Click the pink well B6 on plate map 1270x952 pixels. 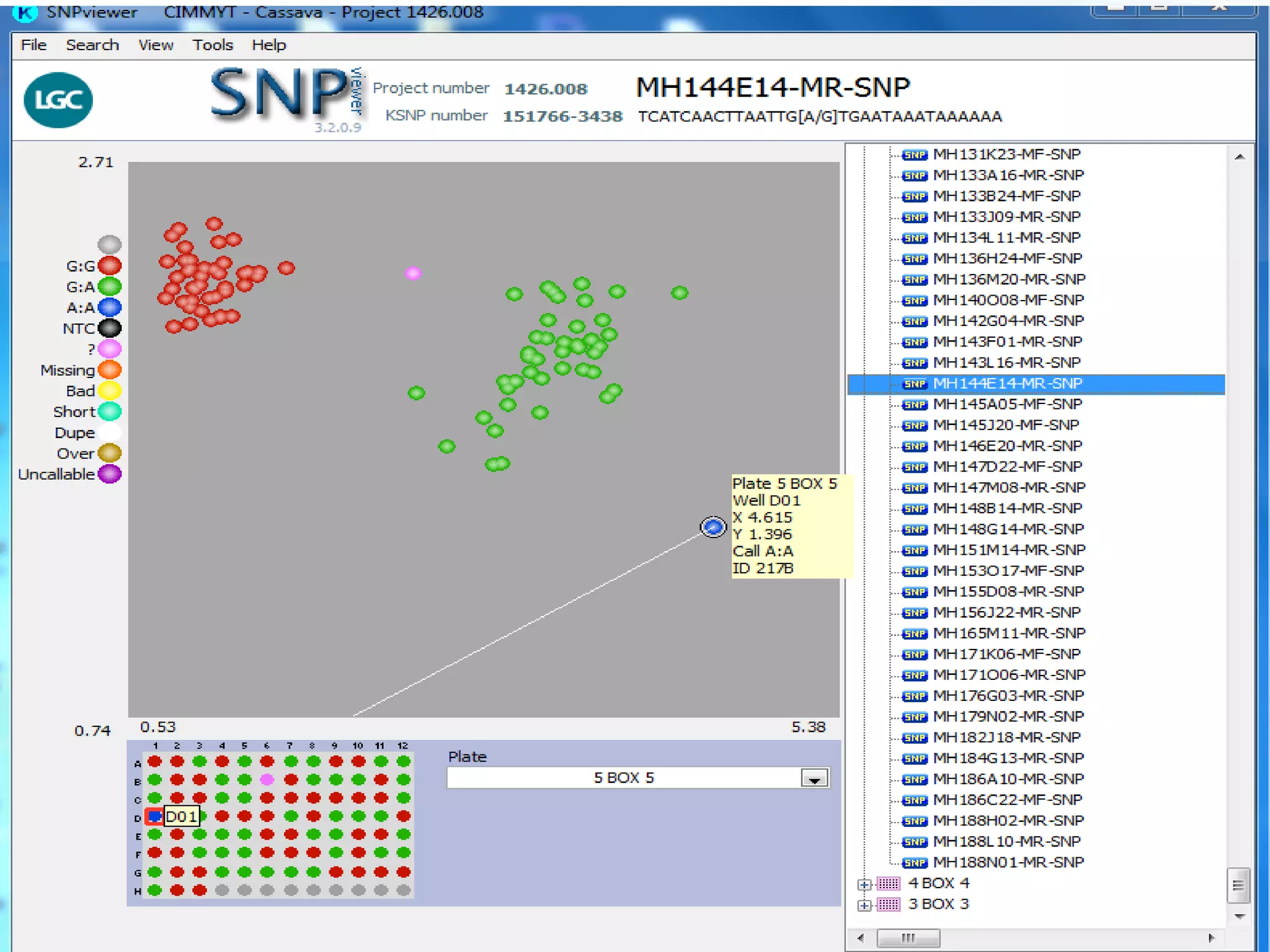(x=267, y=780)
